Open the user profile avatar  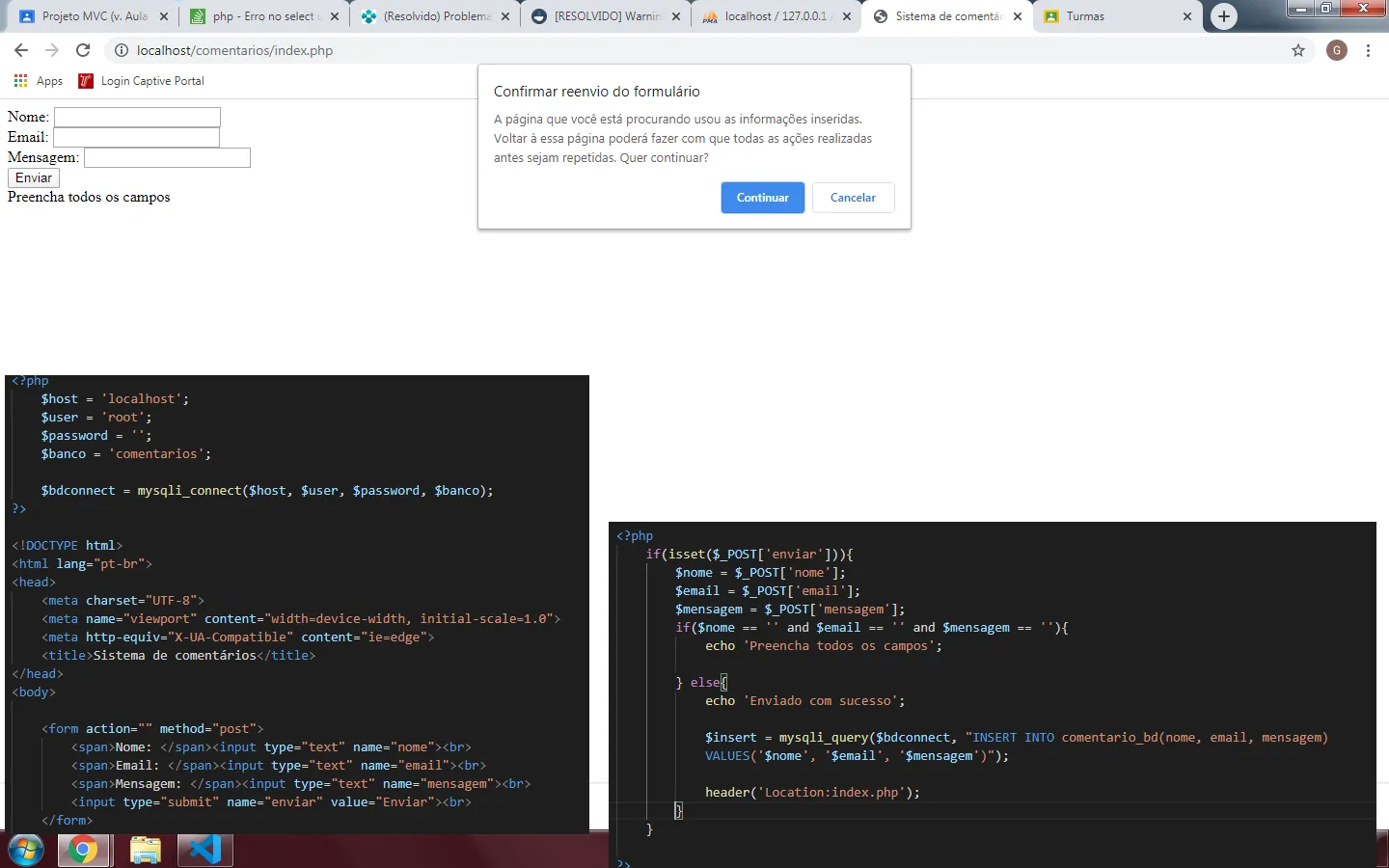1337,50
